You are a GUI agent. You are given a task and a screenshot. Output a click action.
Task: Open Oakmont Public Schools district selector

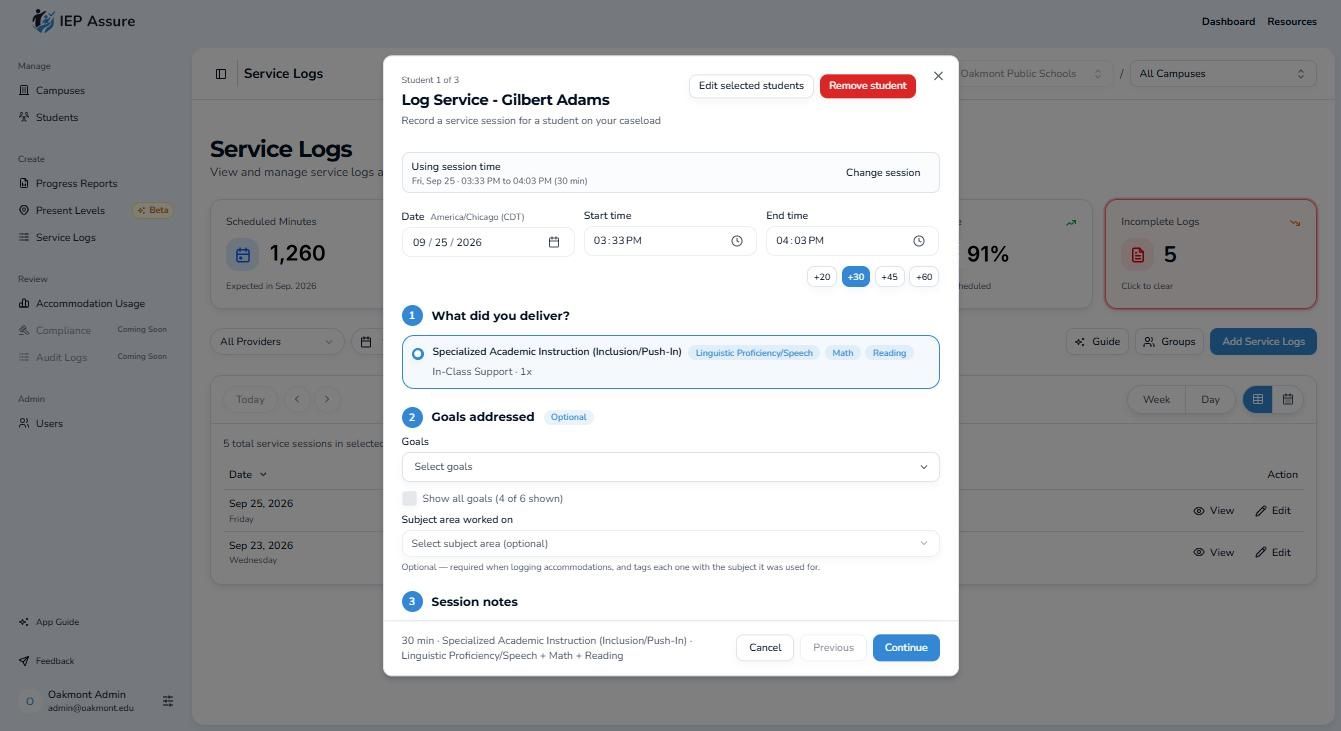[x=1034, y=74]
